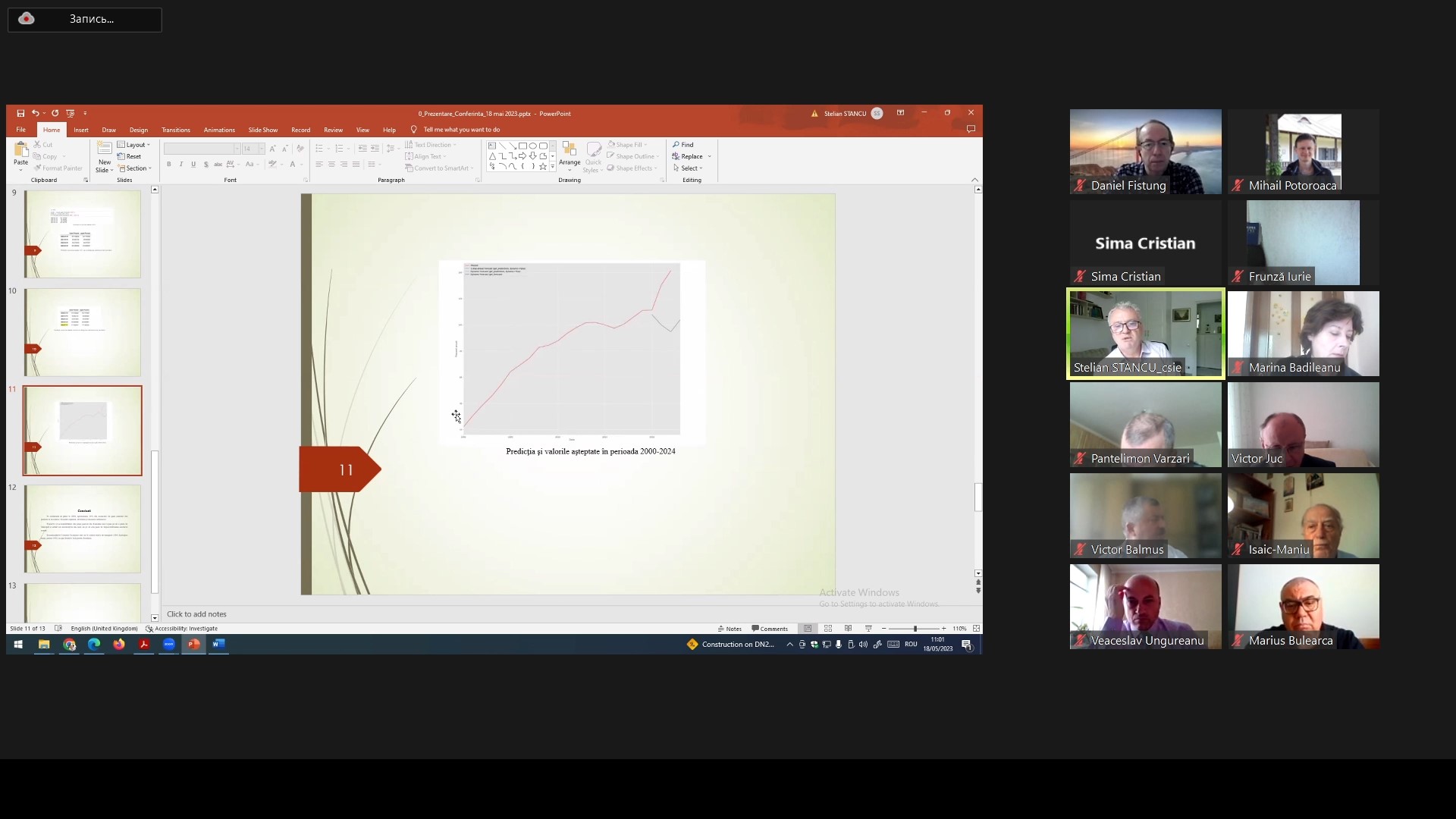The width and height of the screenshot is (1456, 819).
Task: Open Clipboard pane dialog launcher
Action: click(86, 180)
